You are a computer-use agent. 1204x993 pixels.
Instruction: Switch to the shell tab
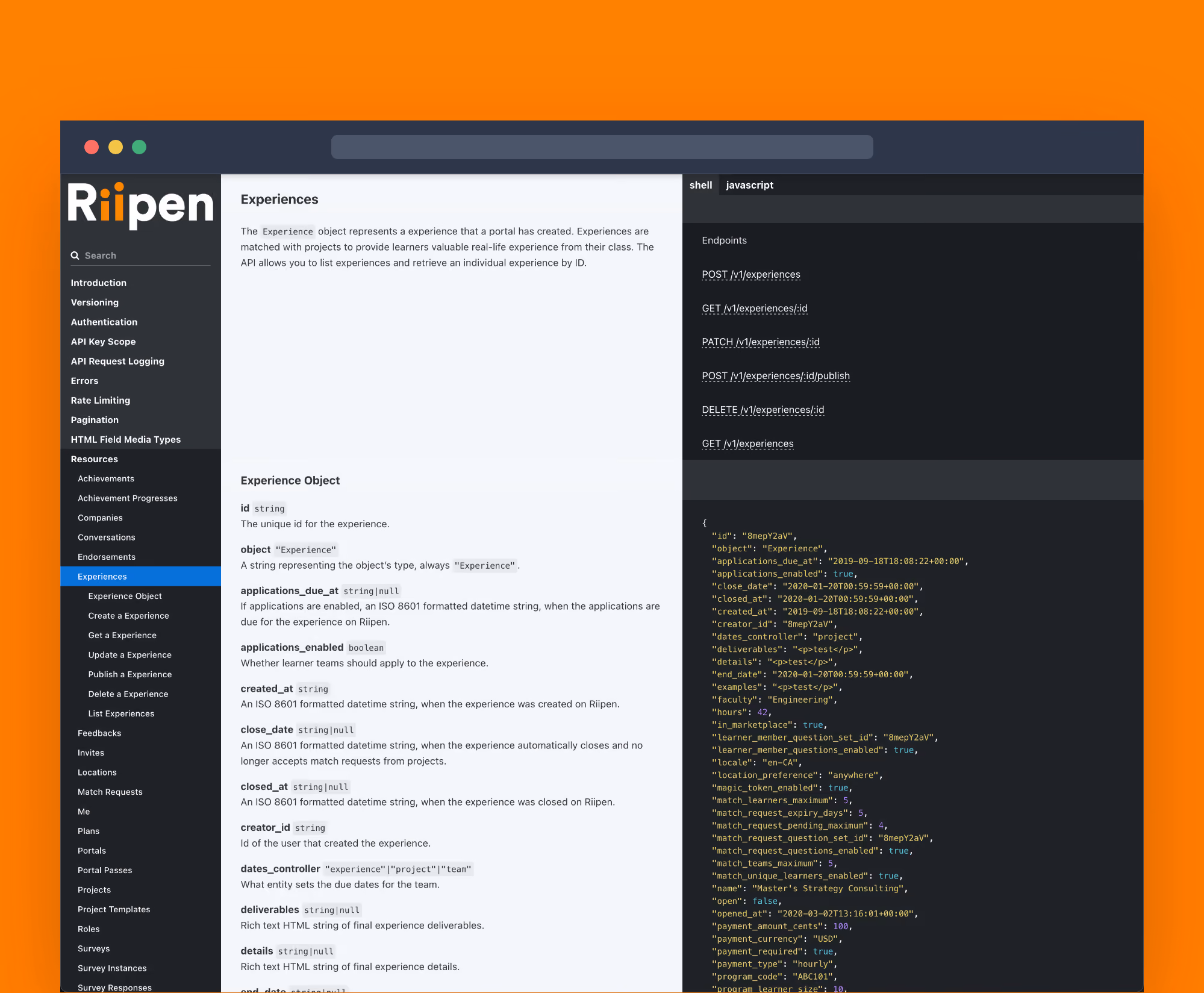point(700,185)
